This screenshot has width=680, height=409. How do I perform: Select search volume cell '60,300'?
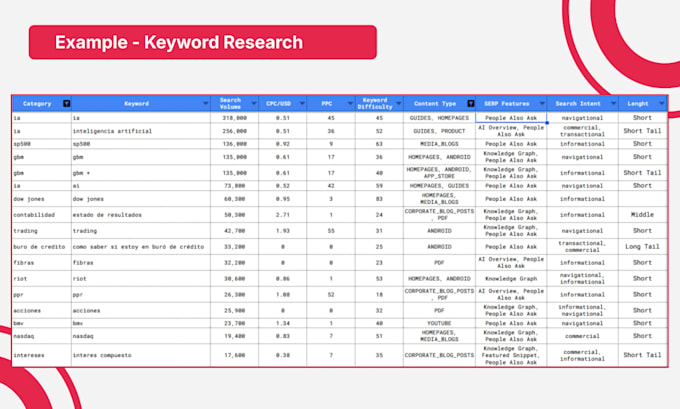click(235, 199)
